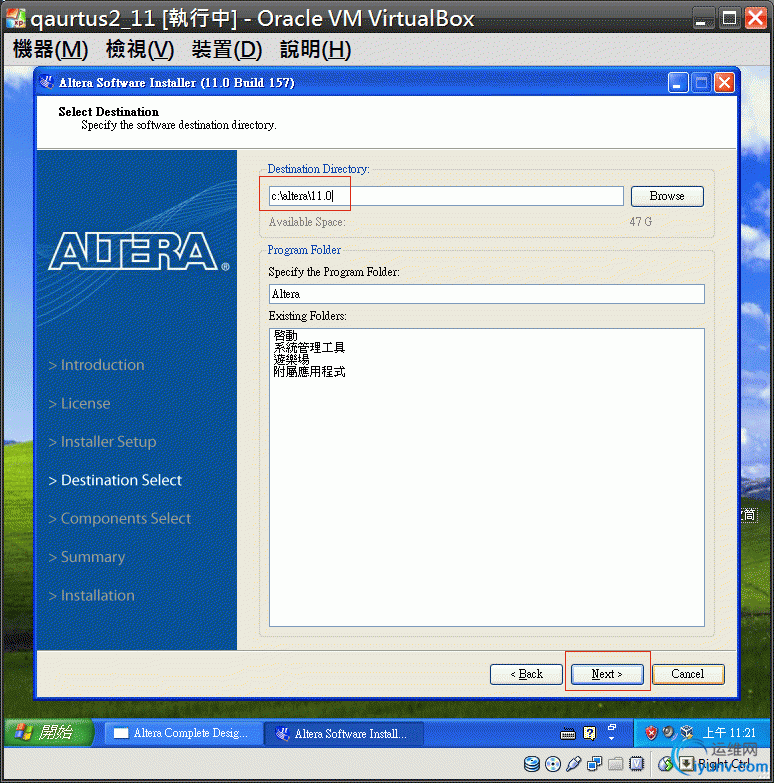The image size is (774, 783).
Task: Click the volume speaker tray icon
Action: [668, 733]
